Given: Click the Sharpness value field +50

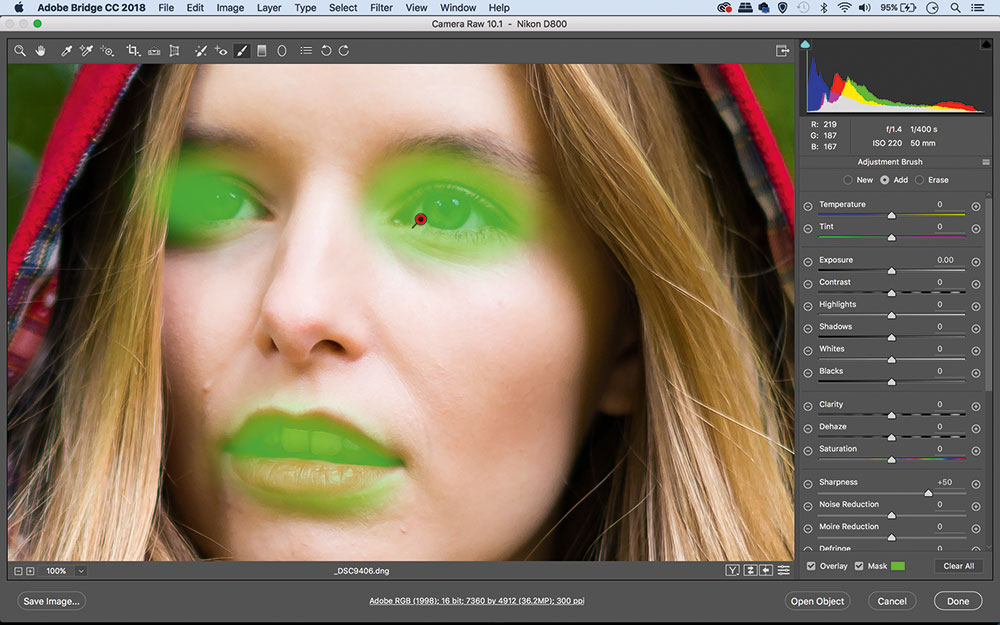Looking at the screenshot, I should [945, 482].
